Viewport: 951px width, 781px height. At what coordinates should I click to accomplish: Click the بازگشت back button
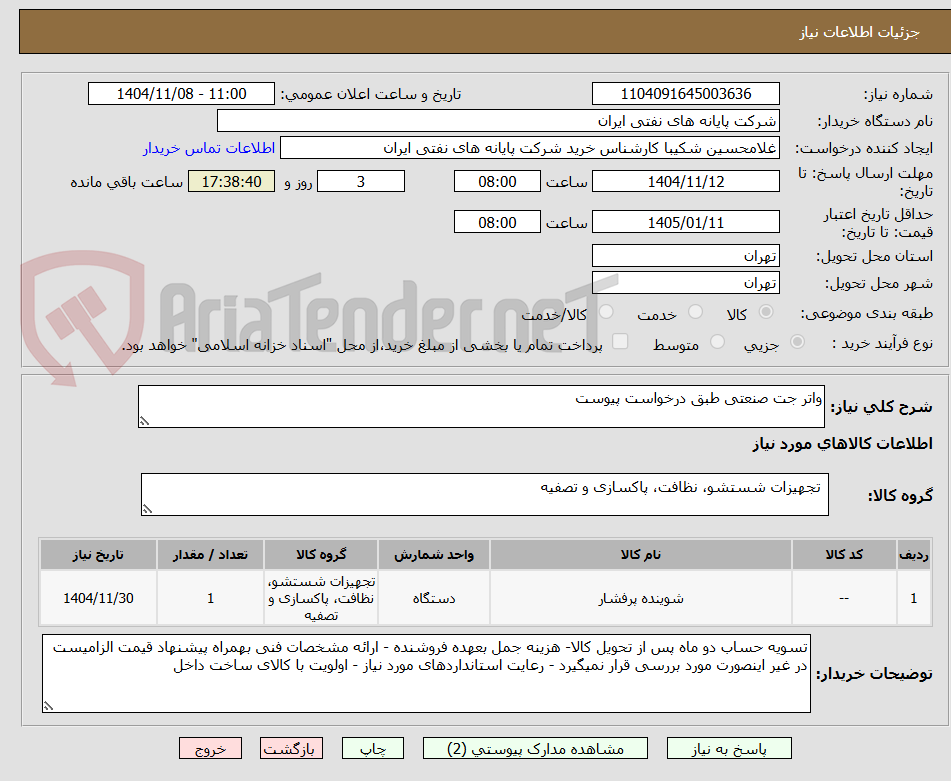click(x=291, y=748)
